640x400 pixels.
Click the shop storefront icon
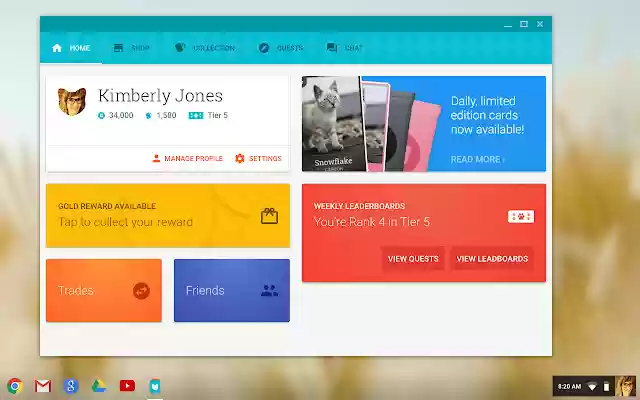[118, 48]
